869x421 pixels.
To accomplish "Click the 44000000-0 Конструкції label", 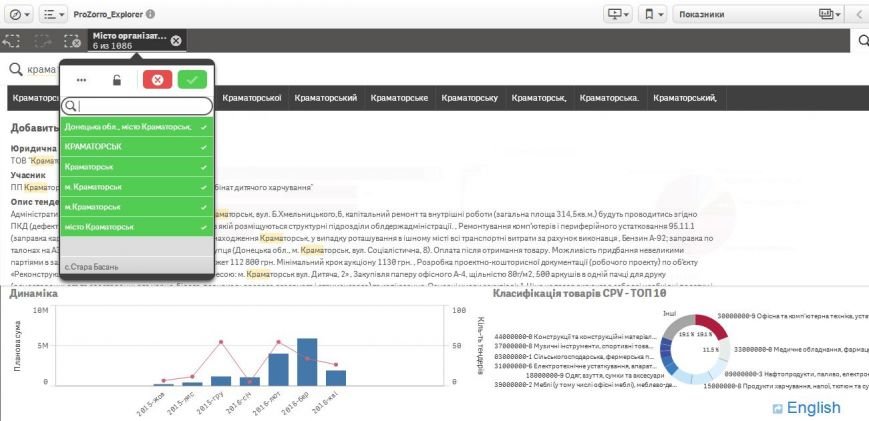I will pos(575,336).
